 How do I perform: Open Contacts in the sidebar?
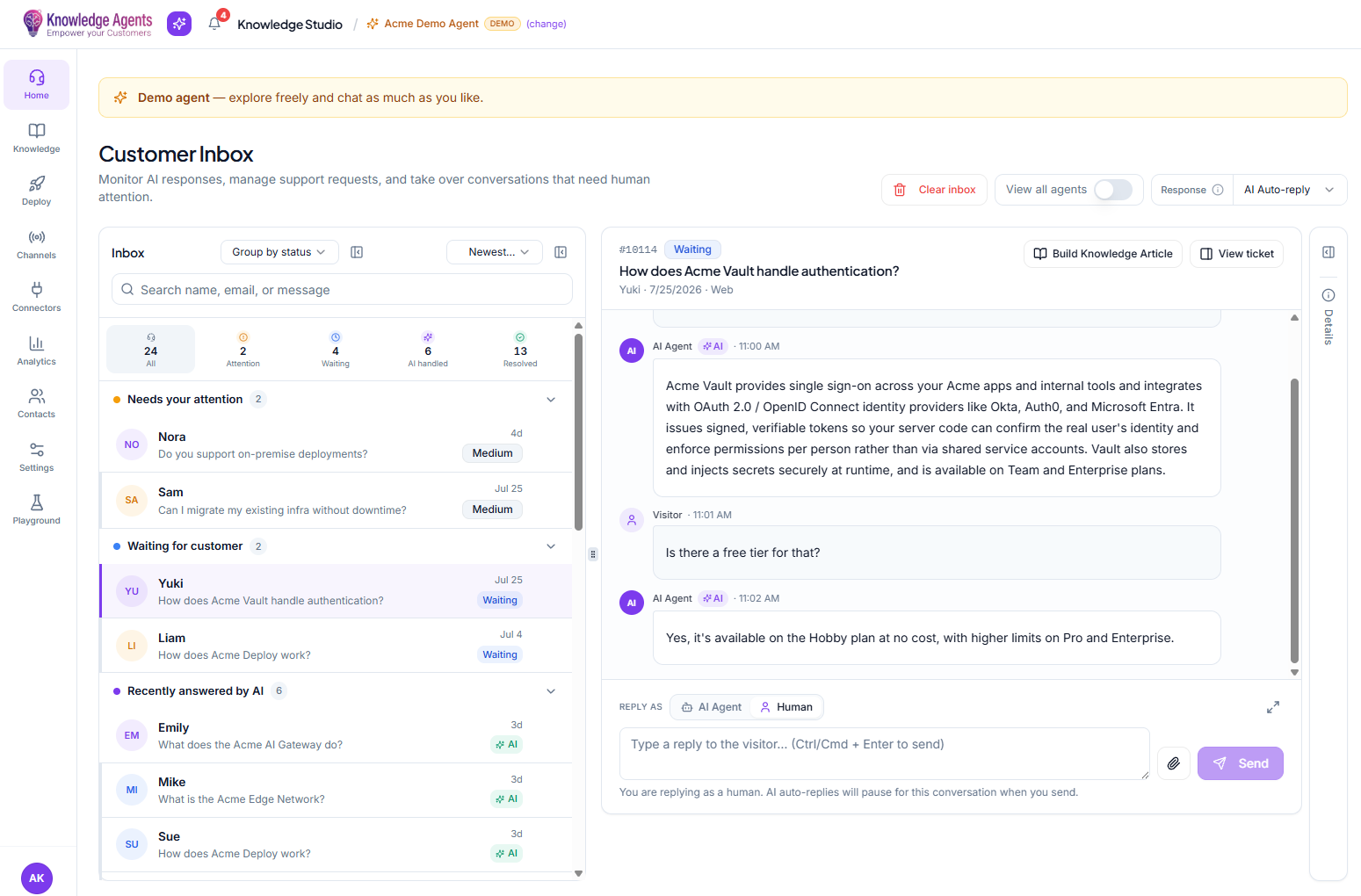click(x=37, y=403)
